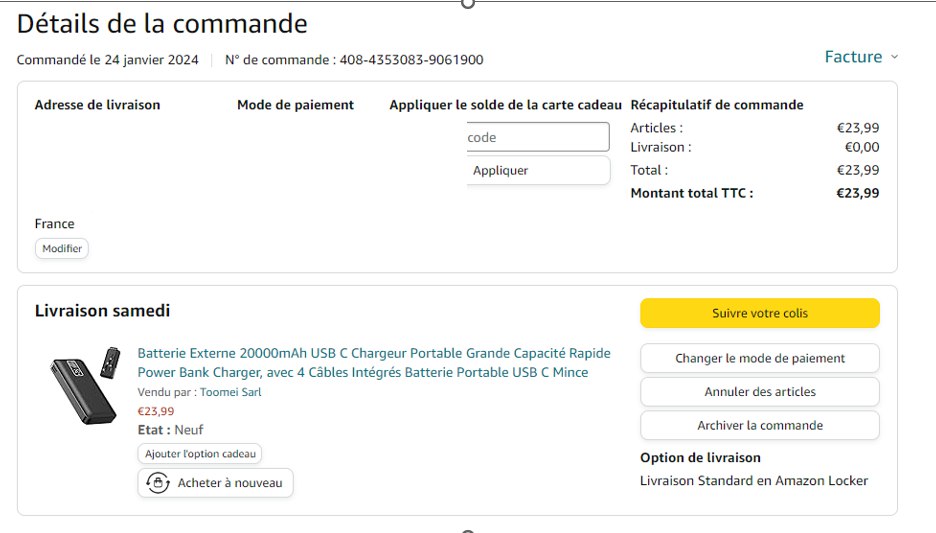Open the Batterie Externe 20000mAh product link
The width and height of the screenshot is (936, 533).
373,363
